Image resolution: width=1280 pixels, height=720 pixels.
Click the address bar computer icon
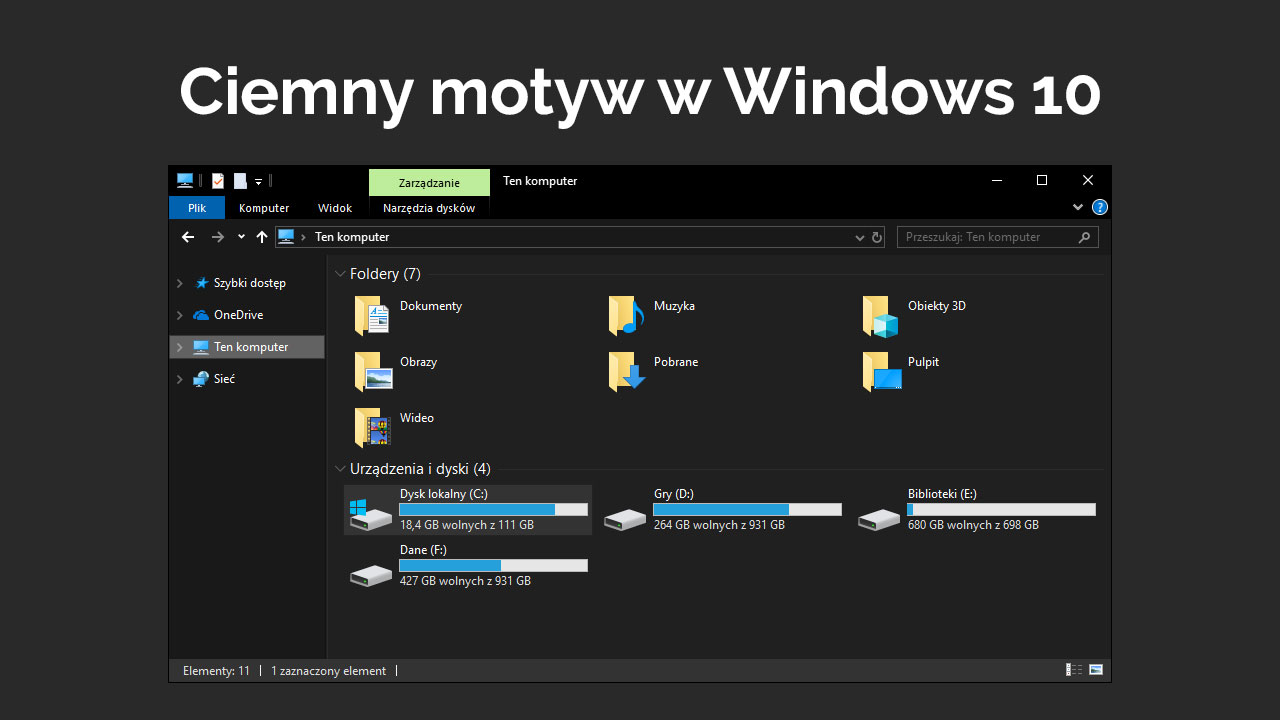[x=286, y=237]
